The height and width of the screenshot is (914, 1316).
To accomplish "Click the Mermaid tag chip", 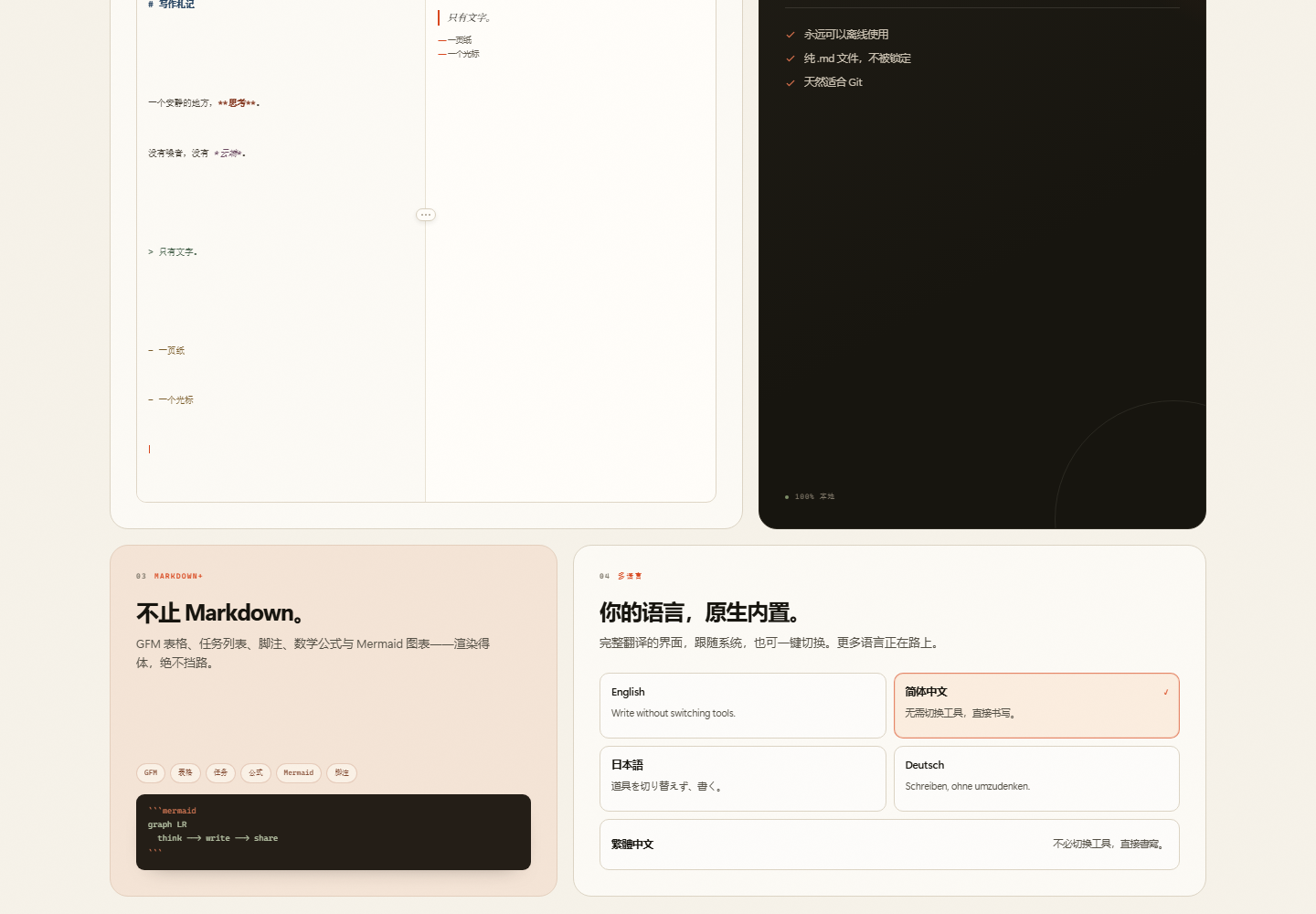I will [299, 773].
